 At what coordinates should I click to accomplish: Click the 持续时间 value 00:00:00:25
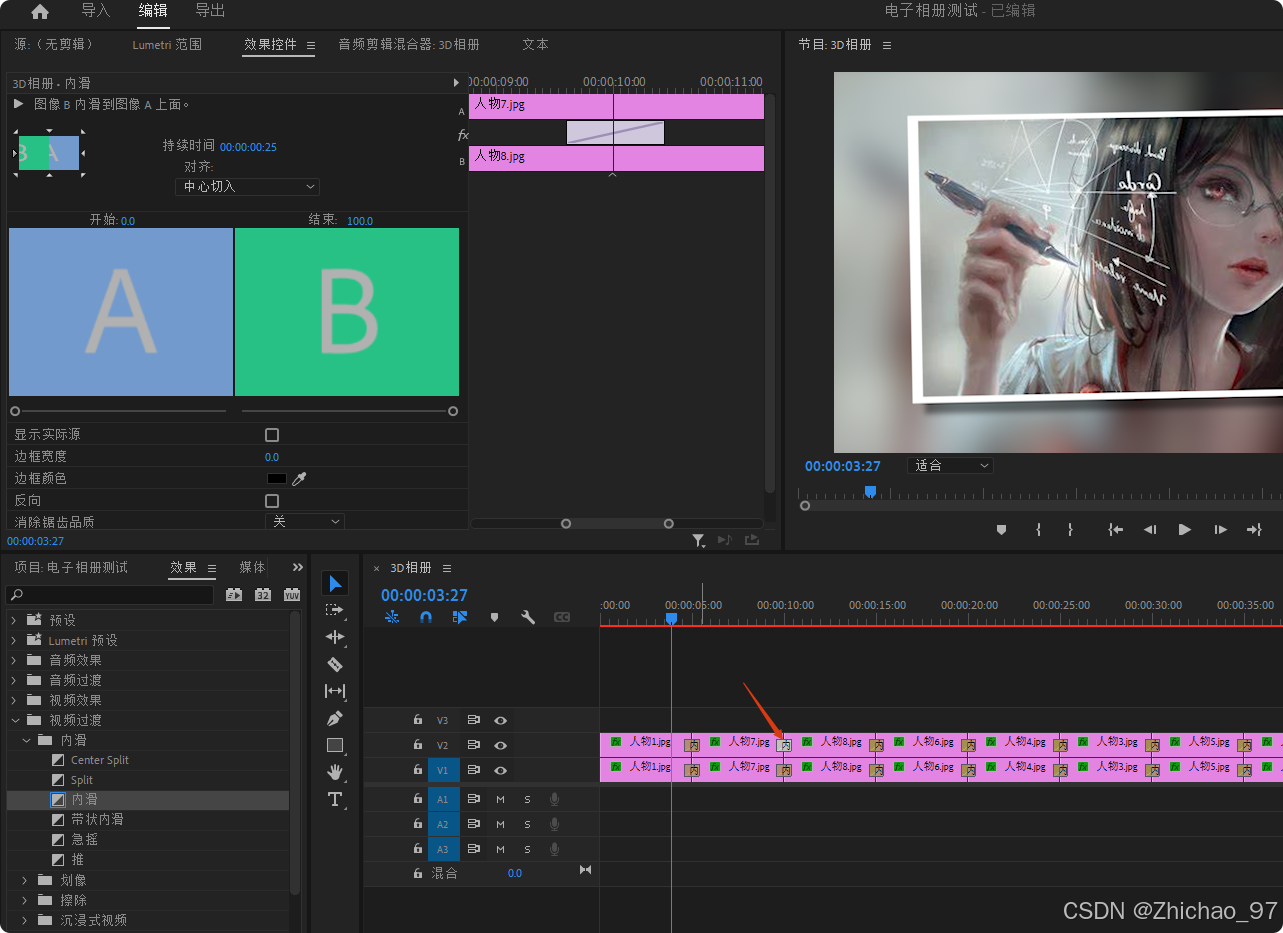pos(248,147)
